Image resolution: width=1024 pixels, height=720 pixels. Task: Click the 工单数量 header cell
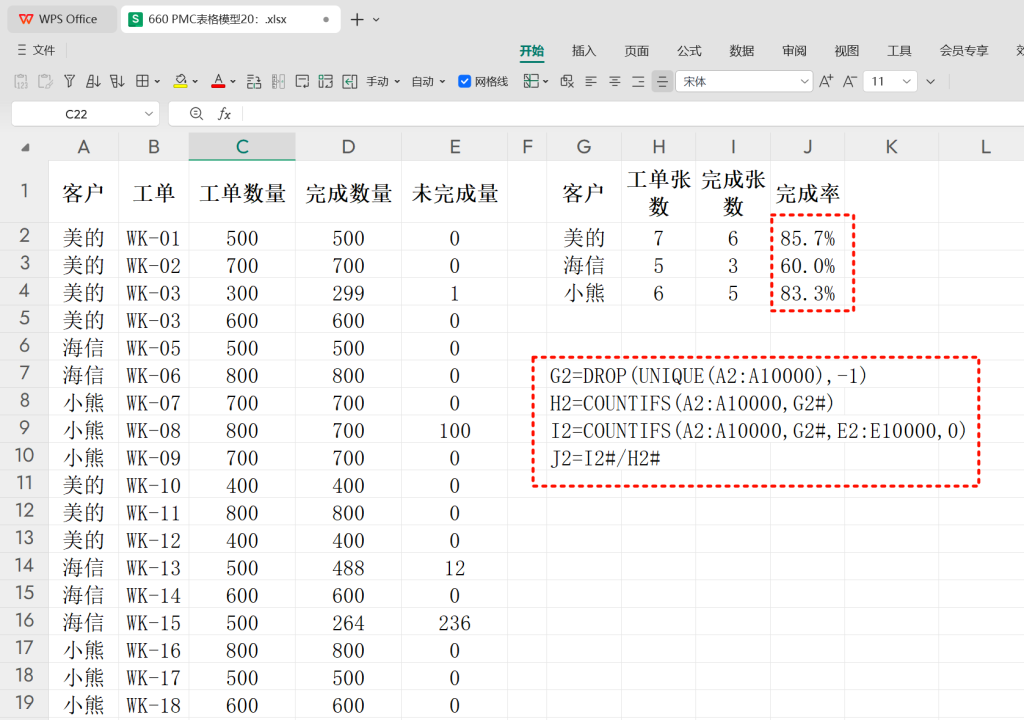pyautogui.click(x=242, y=193)
